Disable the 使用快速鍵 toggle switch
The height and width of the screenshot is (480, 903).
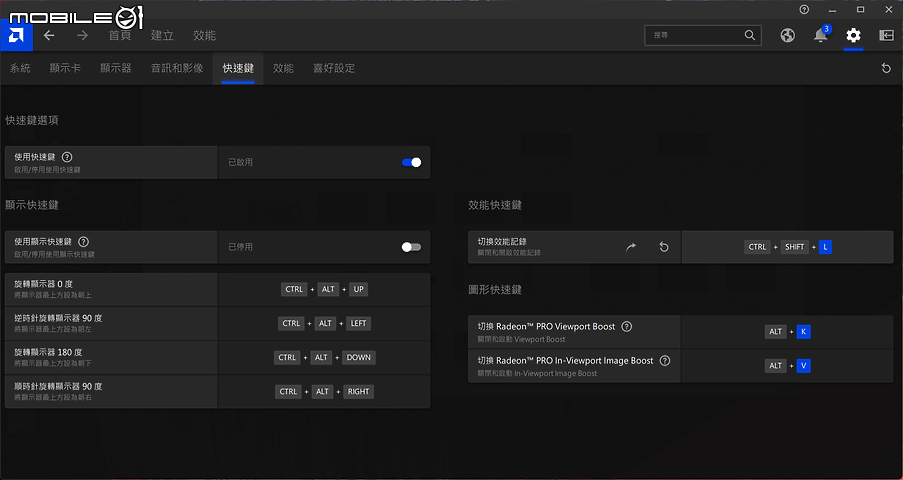pyautogui.click(x=411, y=162)
